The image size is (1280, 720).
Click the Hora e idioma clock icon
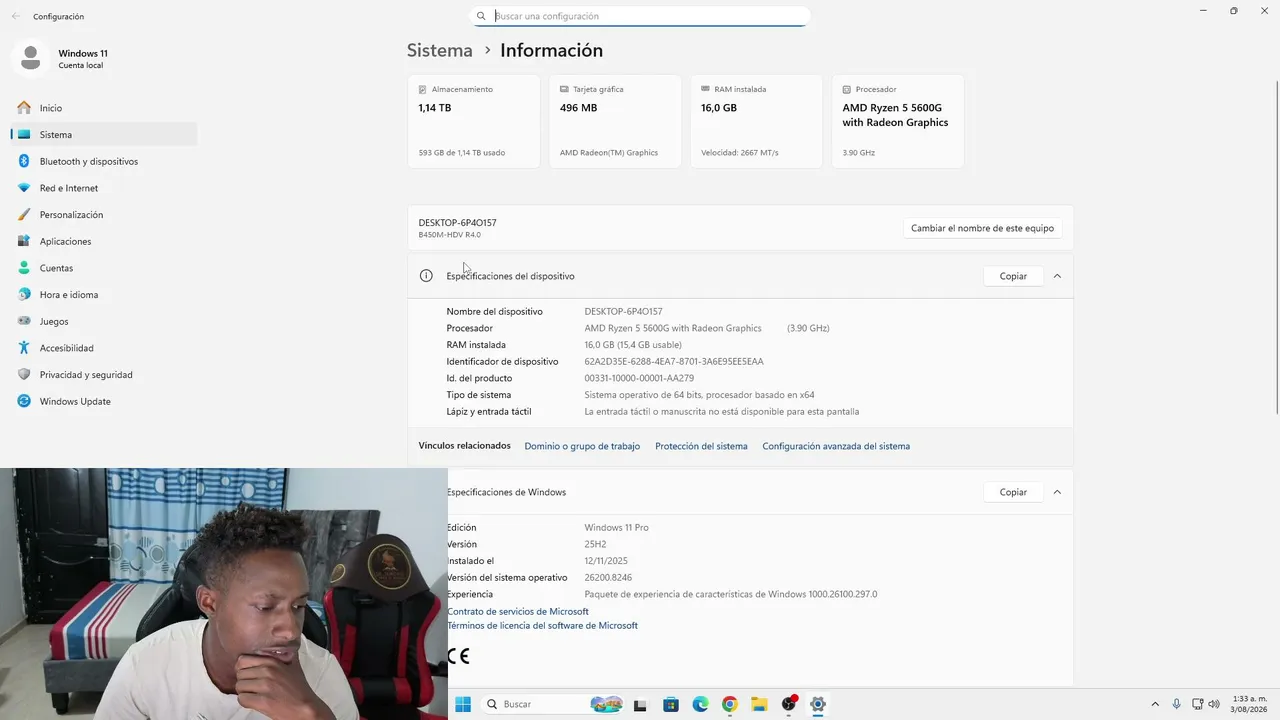click(x=23, y=295)
